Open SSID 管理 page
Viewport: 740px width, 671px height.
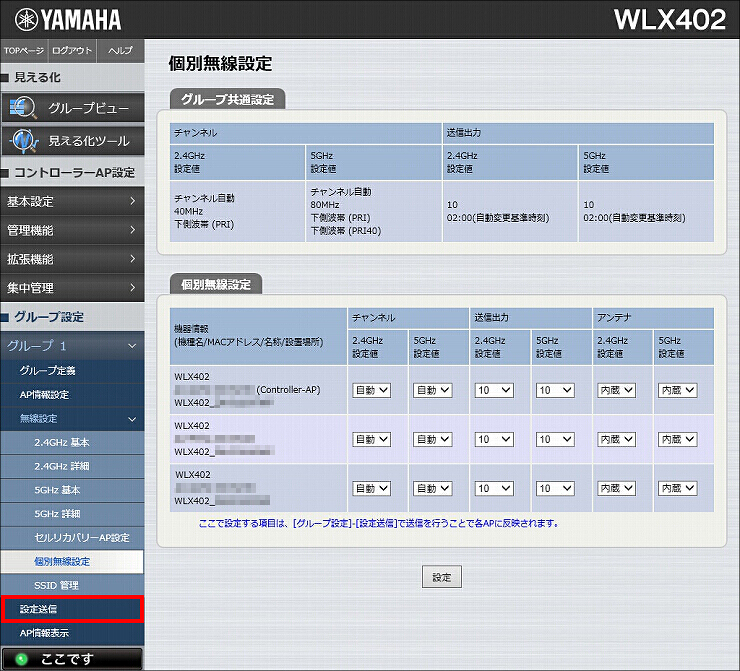72,585
